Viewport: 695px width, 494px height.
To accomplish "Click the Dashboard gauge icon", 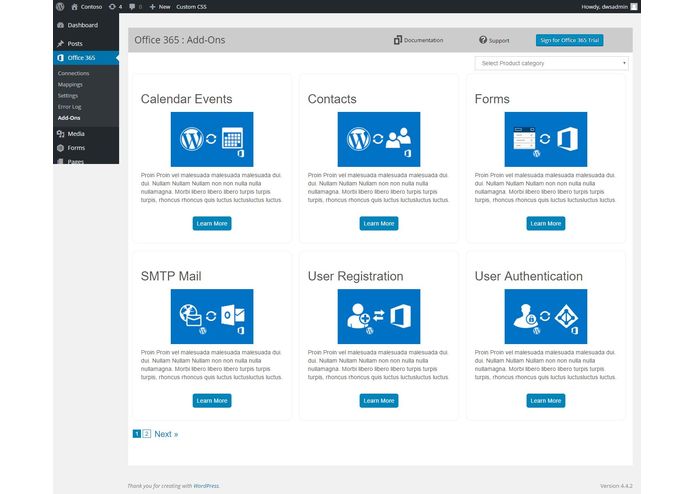I will [61, 25].
